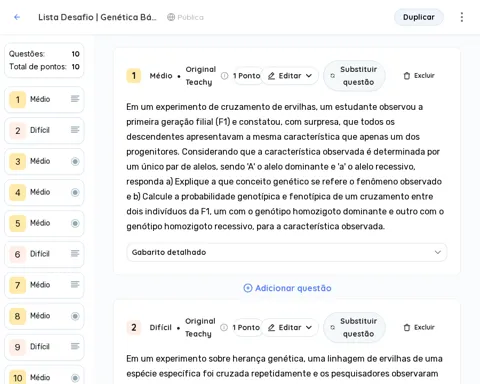Click the Total de pontos label
The height and width of the screenshot is (384, 480).
[38, 67]
